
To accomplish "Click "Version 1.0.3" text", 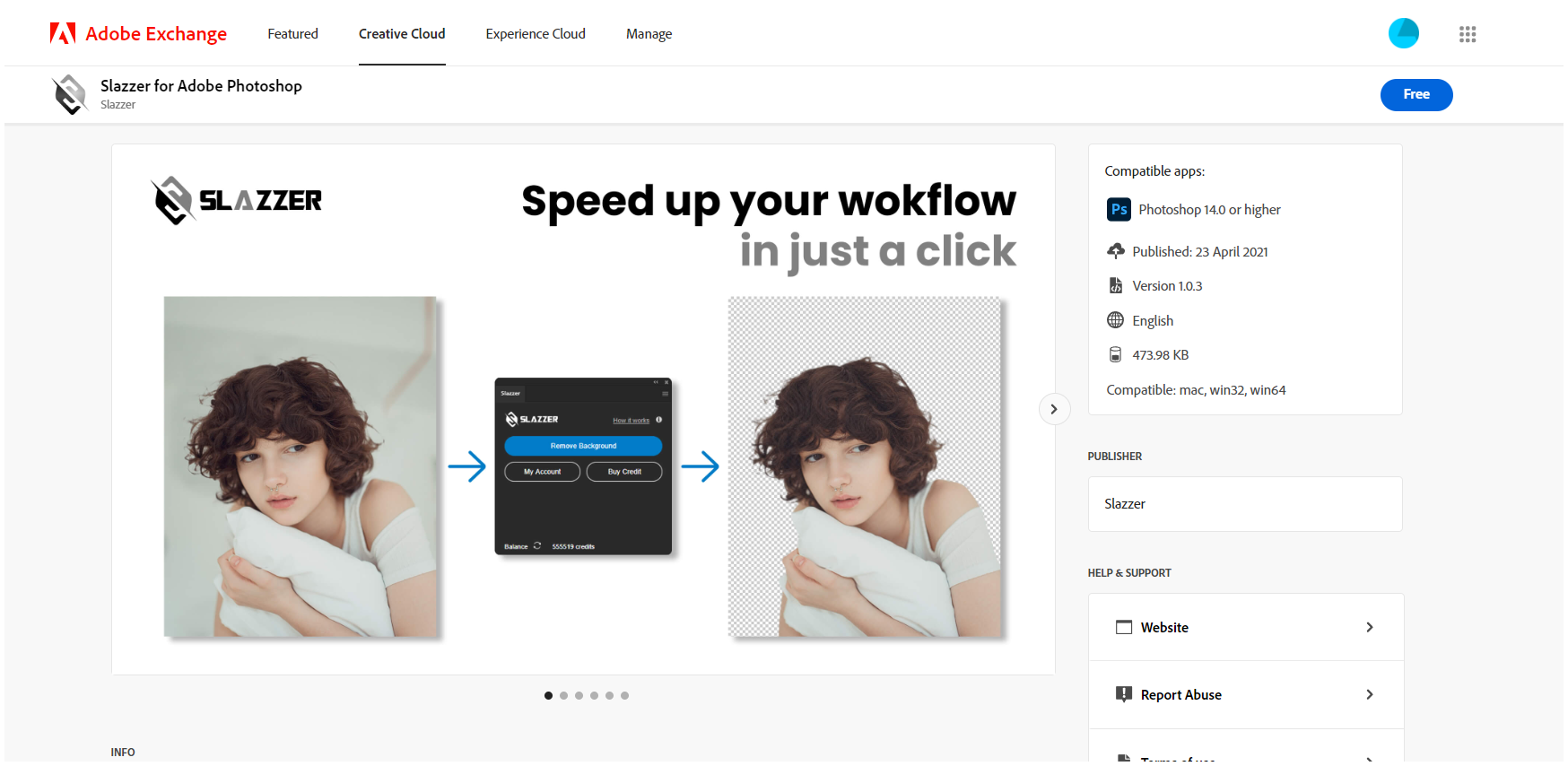I will click(x=1167, y=286).
